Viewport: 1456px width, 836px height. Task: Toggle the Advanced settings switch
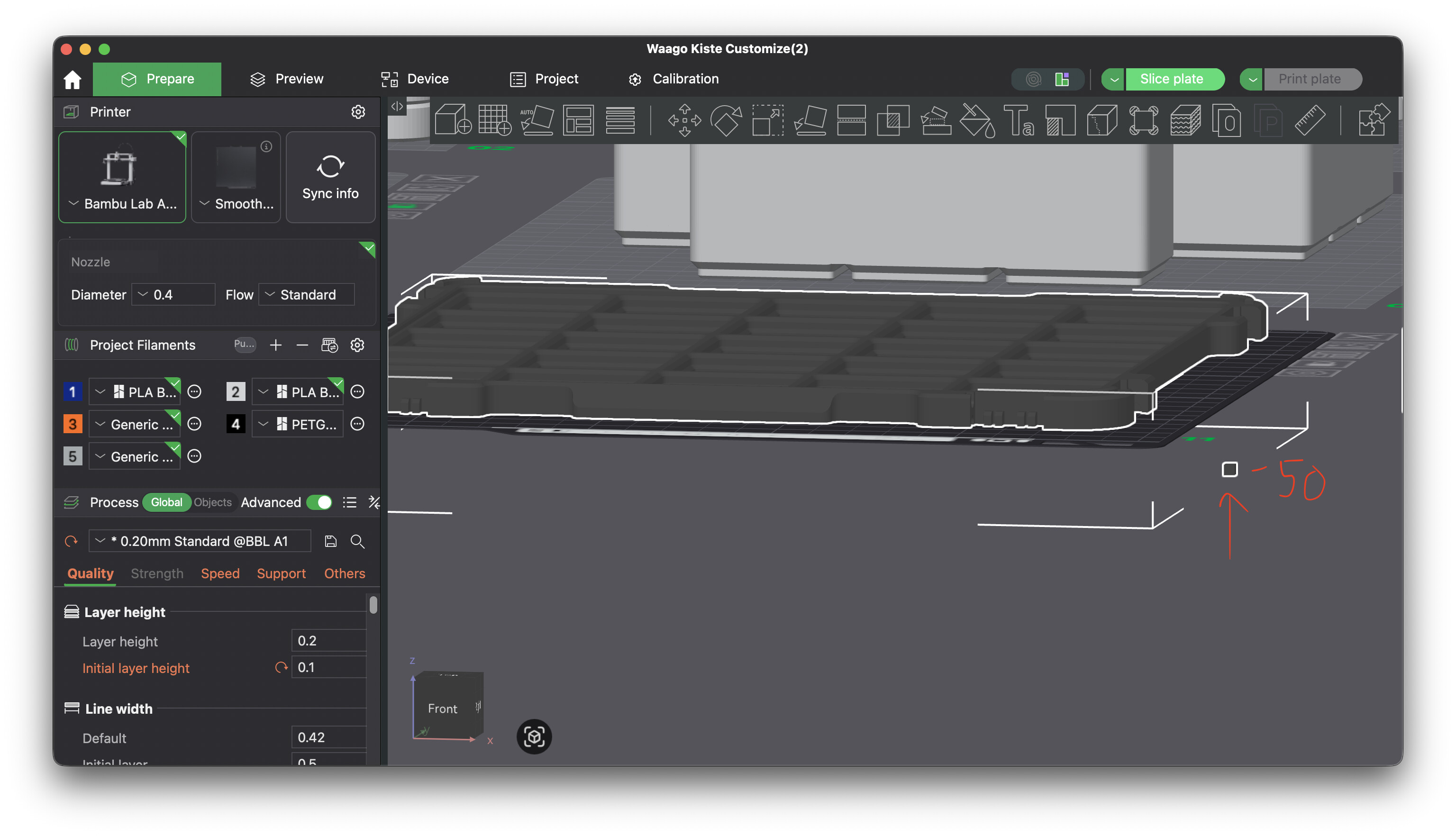[x=319, y=502]
